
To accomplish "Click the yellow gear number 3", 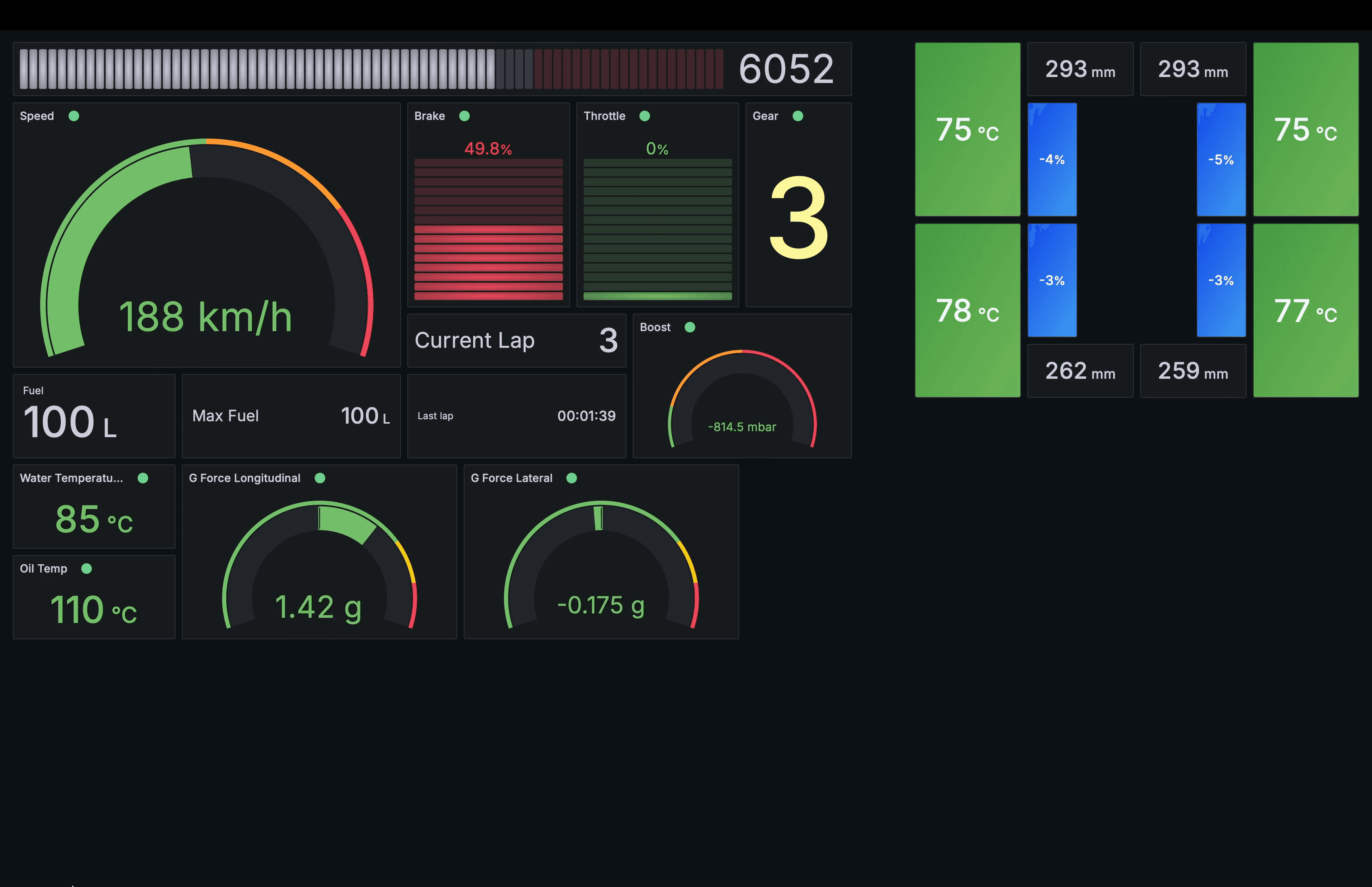I will click(x=799, y=218).
